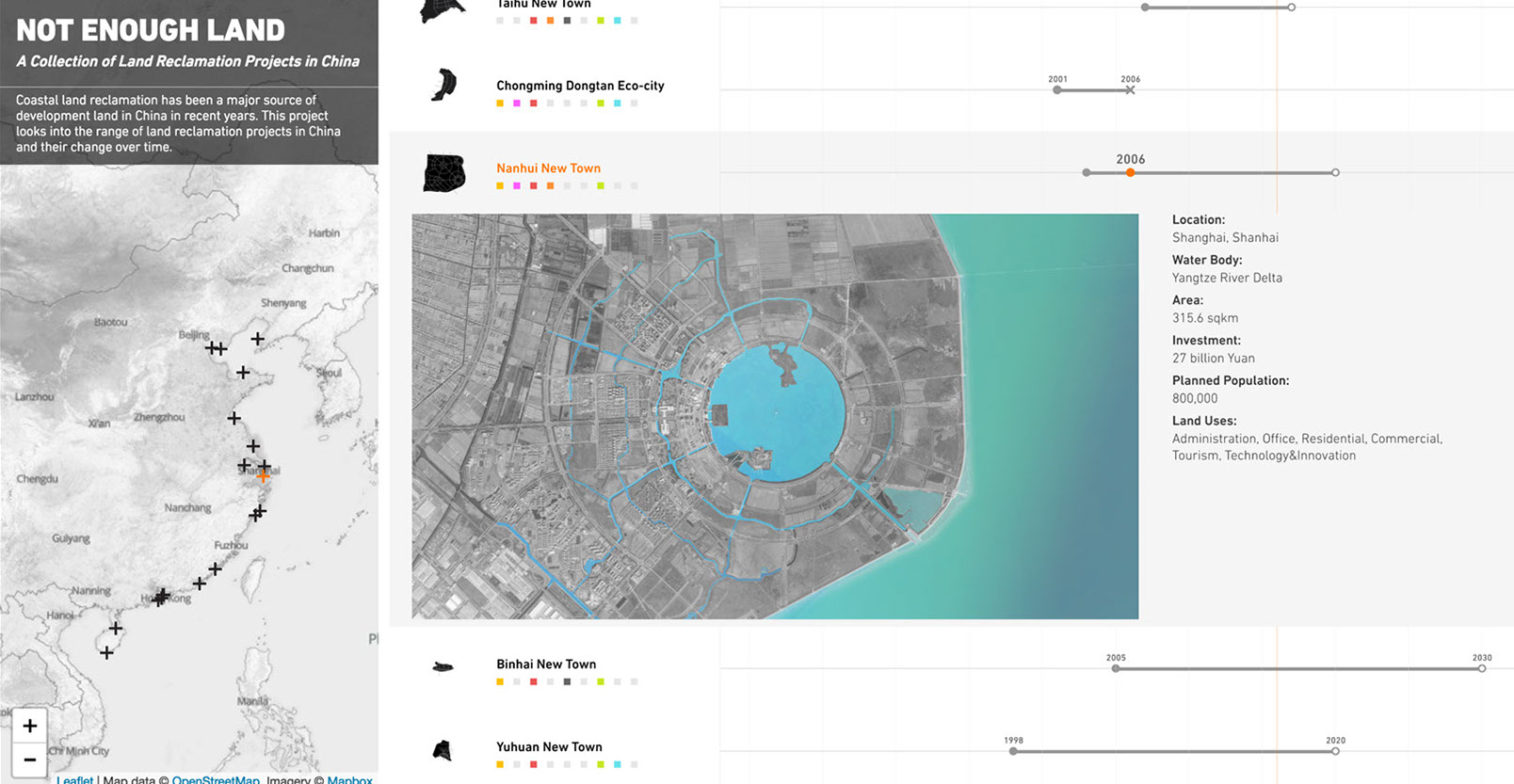The image size is (1514, 784).
Task: Click the 2001 start point on Chongming timeline
Action: (1057, 90)
